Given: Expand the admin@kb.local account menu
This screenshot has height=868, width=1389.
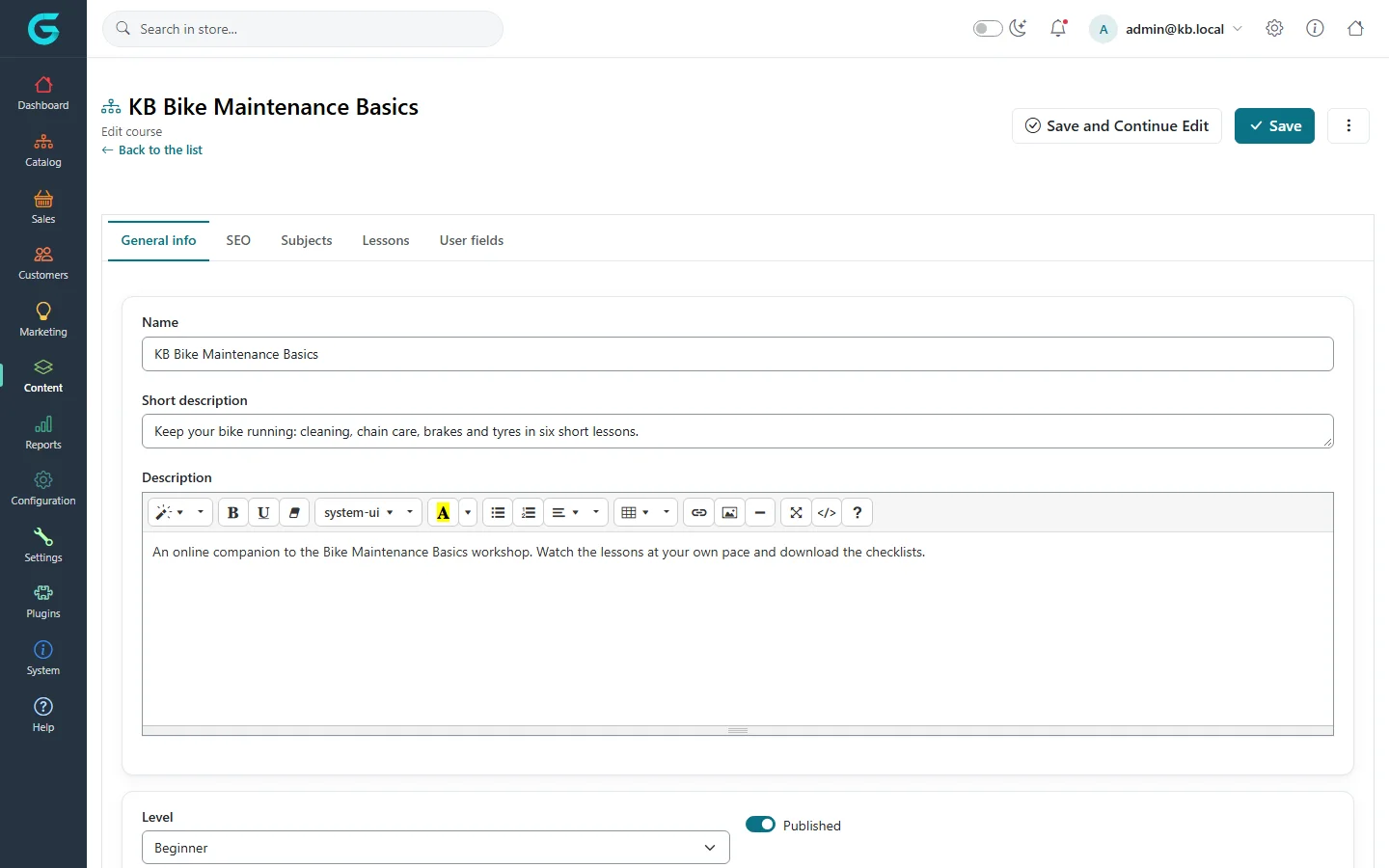Looking at the screenshot, I should click(x=1166, y=29).
